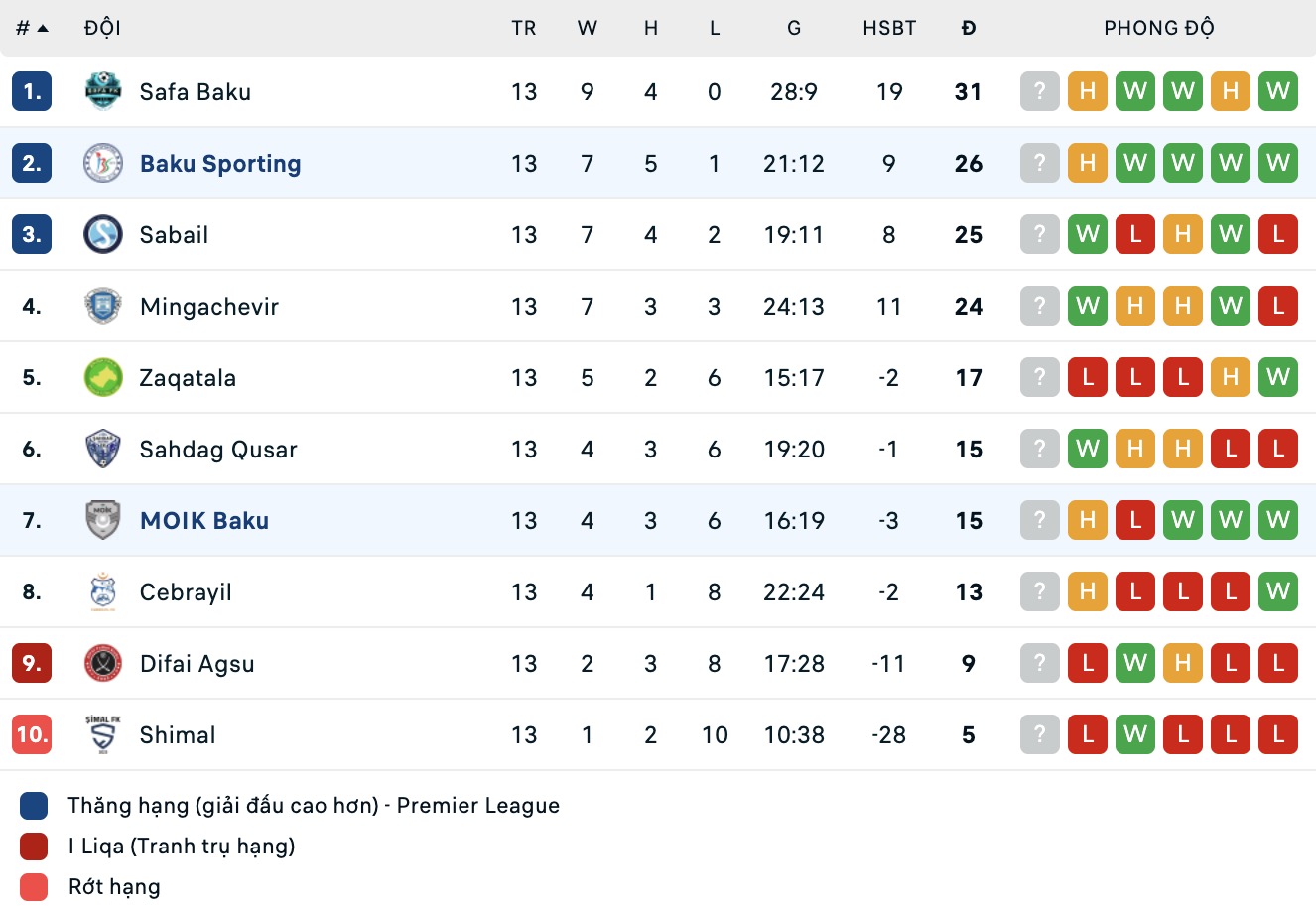The width and height of the screenshot is (1316, 913).
Task: Click the Baku Sporting club crest
Action: (103, 164)
